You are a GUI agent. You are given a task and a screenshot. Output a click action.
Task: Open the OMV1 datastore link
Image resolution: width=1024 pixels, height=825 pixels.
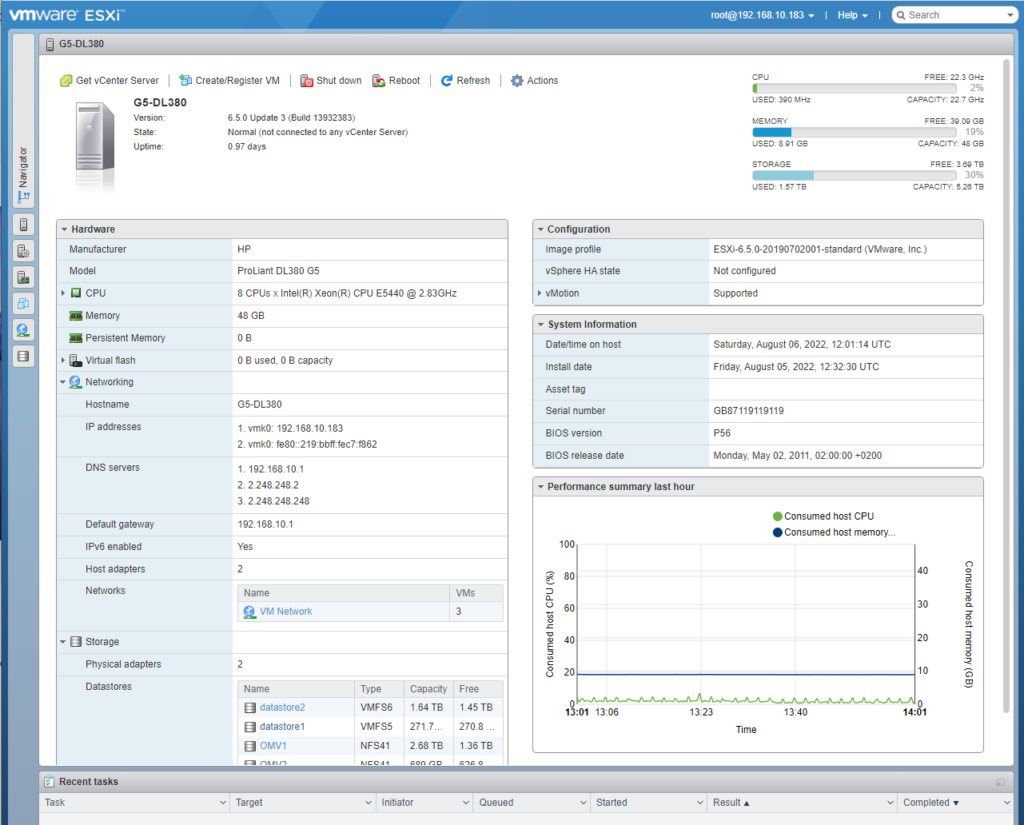coord(273,745)
